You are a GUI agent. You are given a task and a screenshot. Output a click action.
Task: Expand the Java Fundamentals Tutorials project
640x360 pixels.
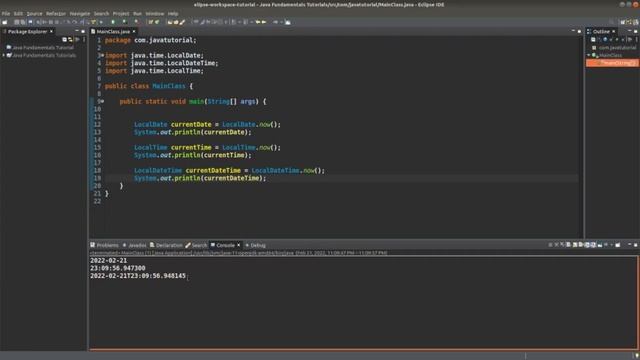click(4, 55)
